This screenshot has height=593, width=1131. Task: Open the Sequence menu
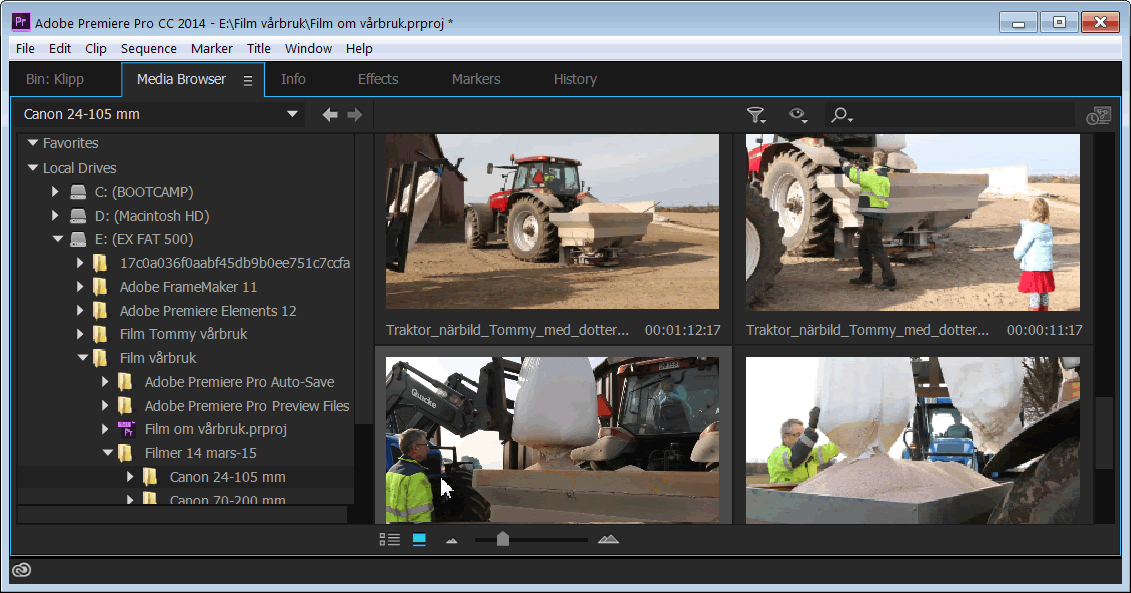click(x=148, y=48)
